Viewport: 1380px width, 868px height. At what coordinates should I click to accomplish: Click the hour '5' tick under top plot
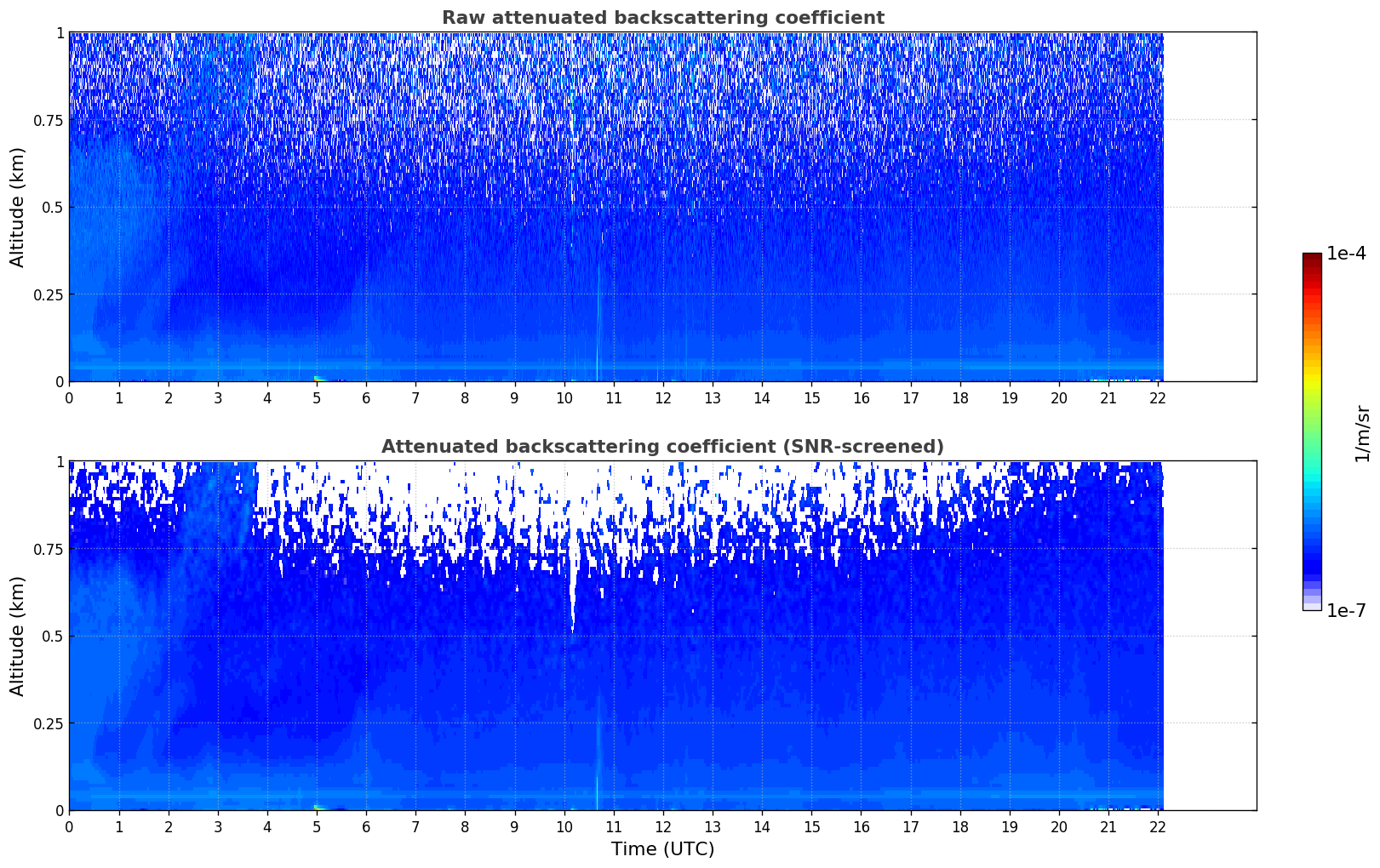point(317,397)
